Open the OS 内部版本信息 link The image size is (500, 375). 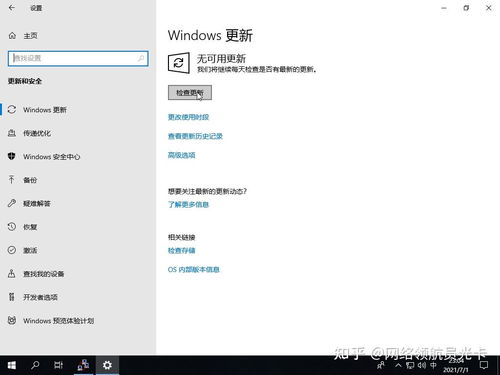point(194,270)
